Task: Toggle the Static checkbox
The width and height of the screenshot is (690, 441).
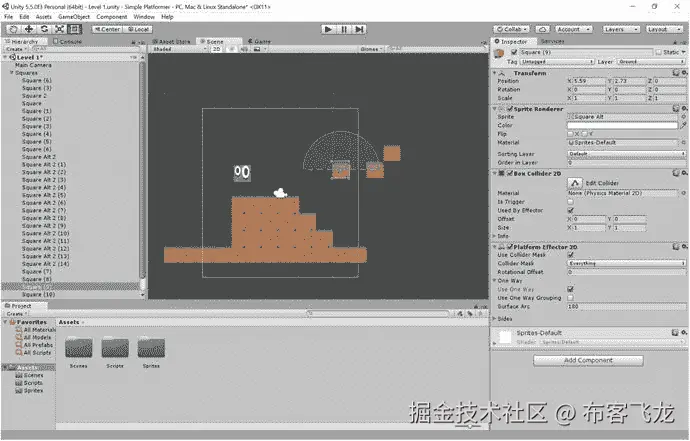Action: pyautogui.click(x=658, y=52)
